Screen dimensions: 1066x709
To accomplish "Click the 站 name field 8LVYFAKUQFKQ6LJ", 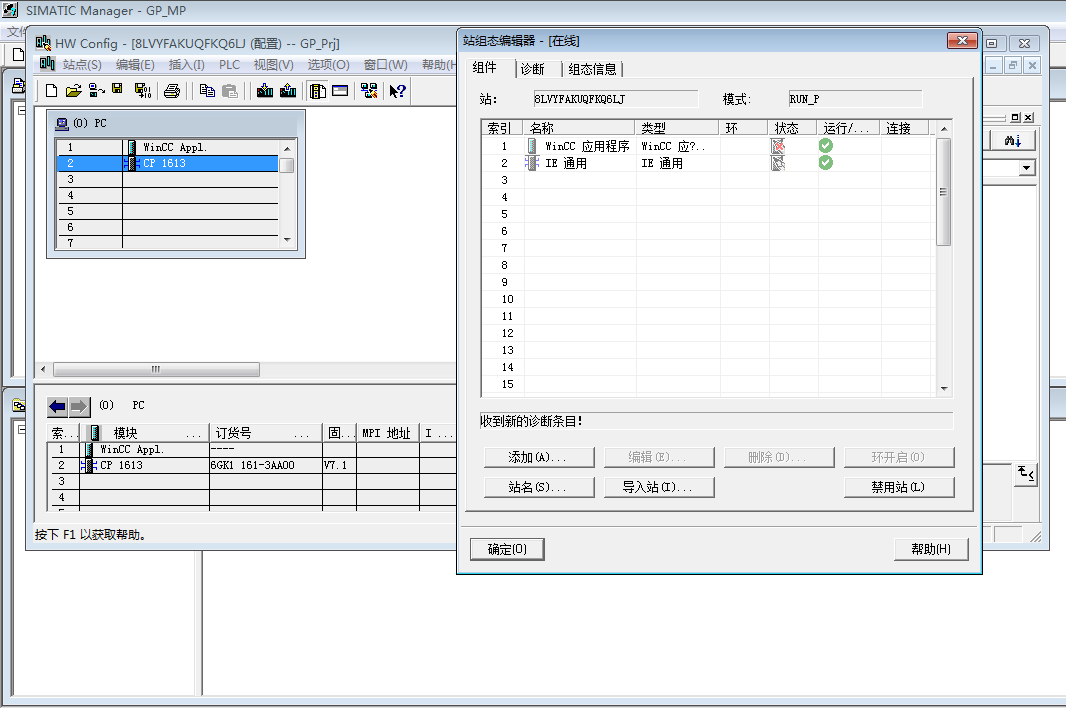I will (615, 99).
